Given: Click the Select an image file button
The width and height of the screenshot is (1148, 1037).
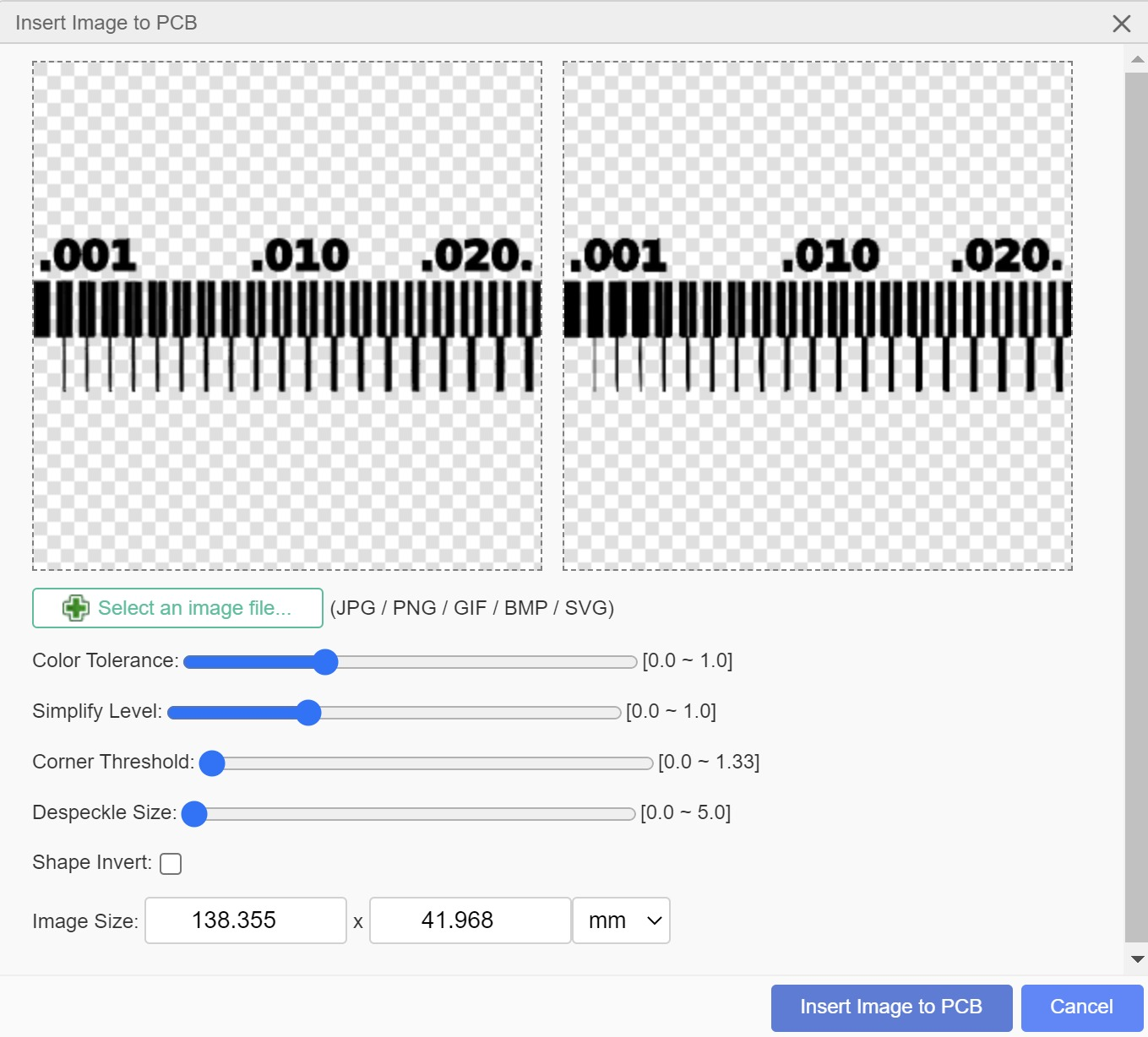Looking at the screenshot, I should click(177, 608).
